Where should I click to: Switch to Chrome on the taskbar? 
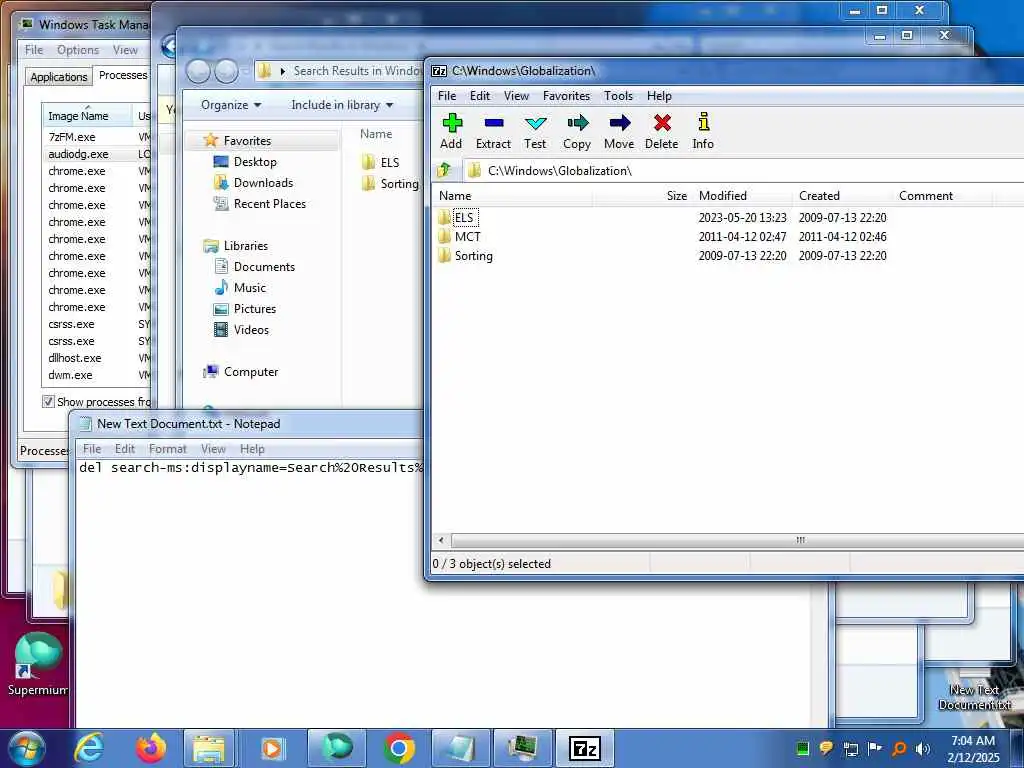coord(399,748)
